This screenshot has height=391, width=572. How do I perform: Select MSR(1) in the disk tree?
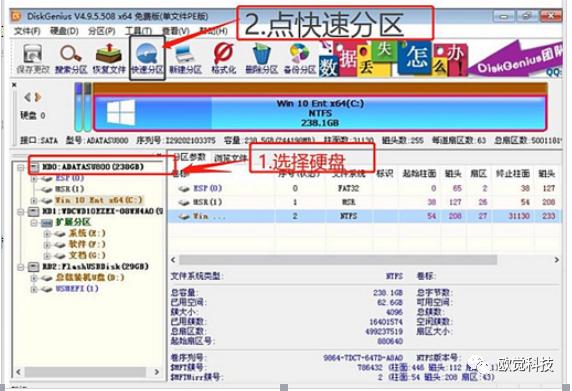click(69, 189)
